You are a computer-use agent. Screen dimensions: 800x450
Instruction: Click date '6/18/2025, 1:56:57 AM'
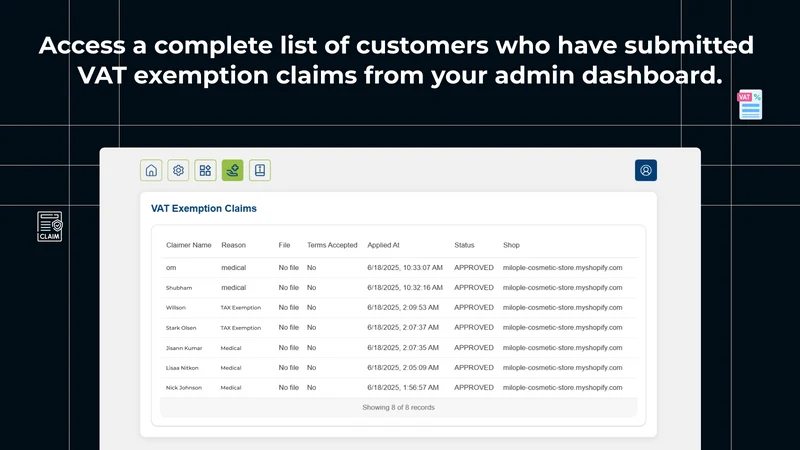click(403, 388)
